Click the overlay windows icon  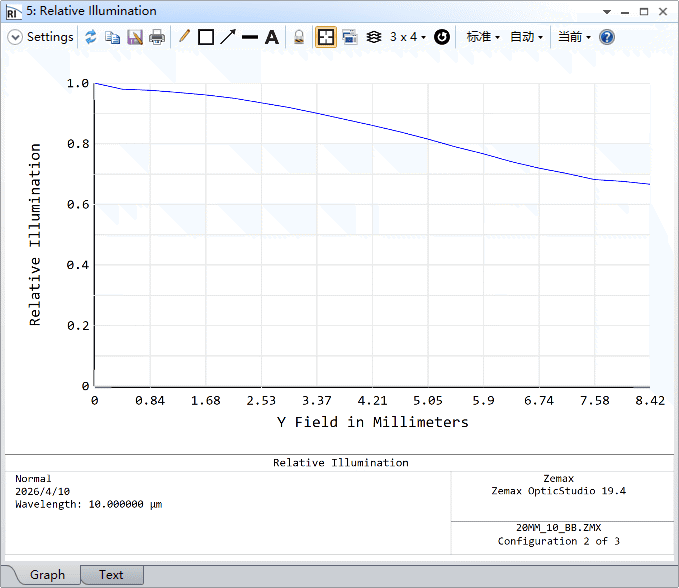point(350,37)
